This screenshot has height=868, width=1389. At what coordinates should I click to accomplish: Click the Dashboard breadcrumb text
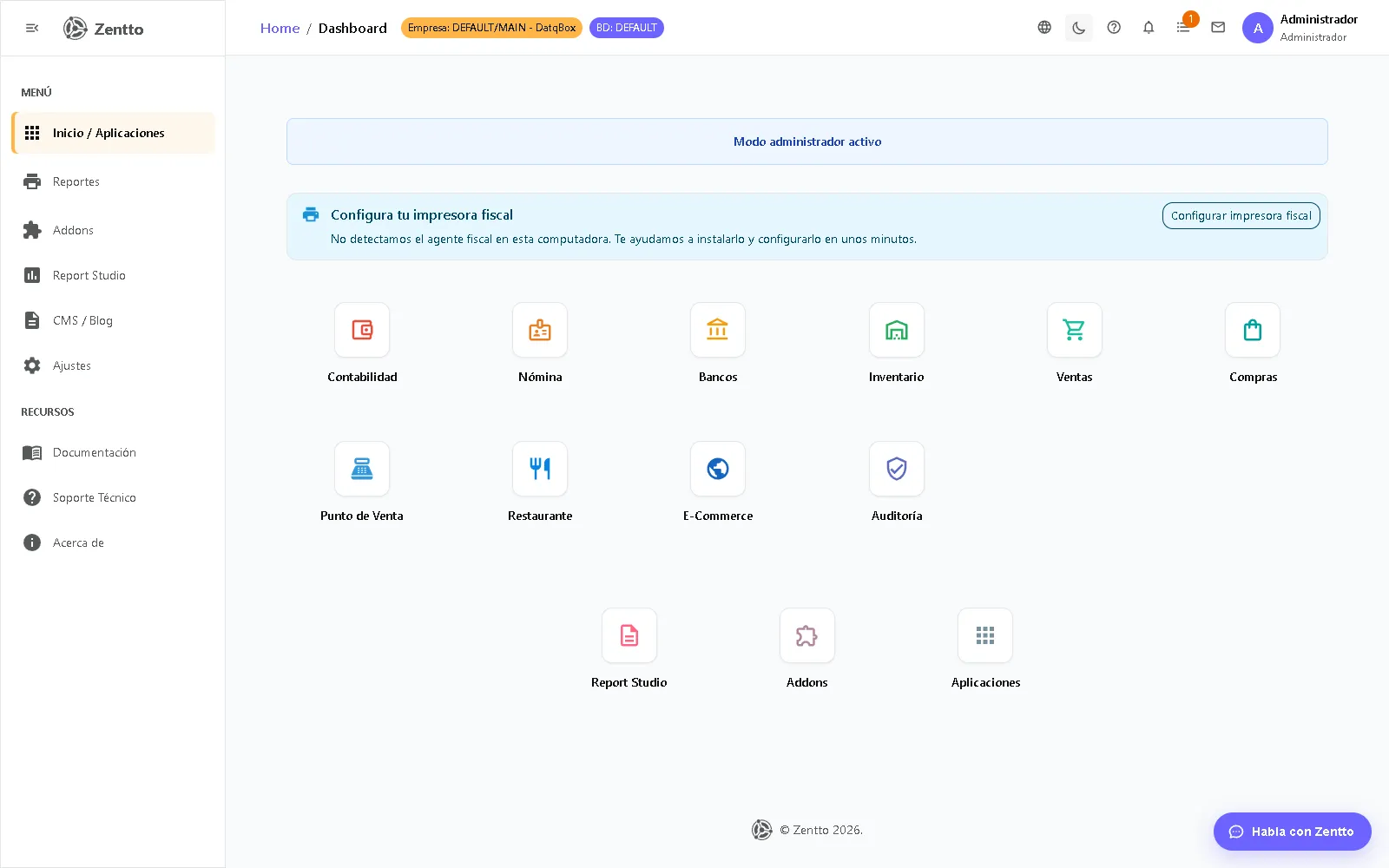coord(352,28)
